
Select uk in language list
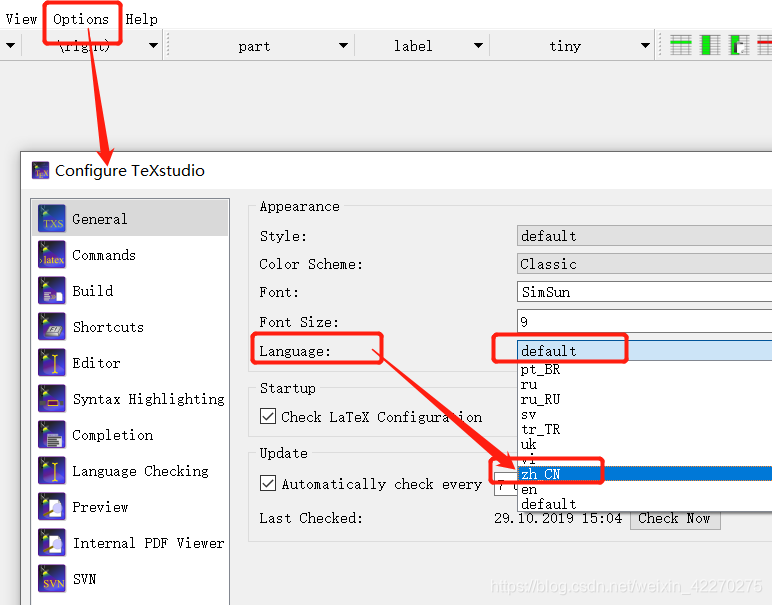tap(645, 444)
